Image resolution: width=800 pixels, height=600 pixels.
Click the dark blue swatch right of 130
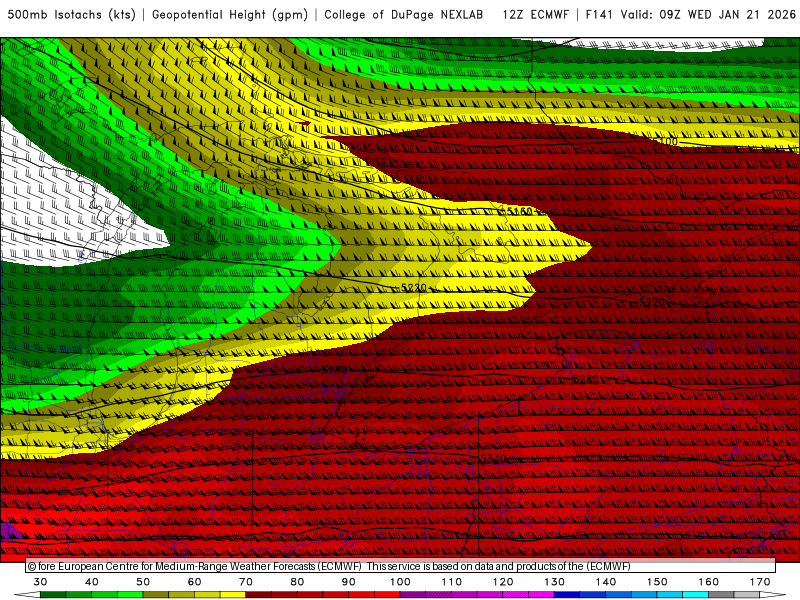(567, 595)
